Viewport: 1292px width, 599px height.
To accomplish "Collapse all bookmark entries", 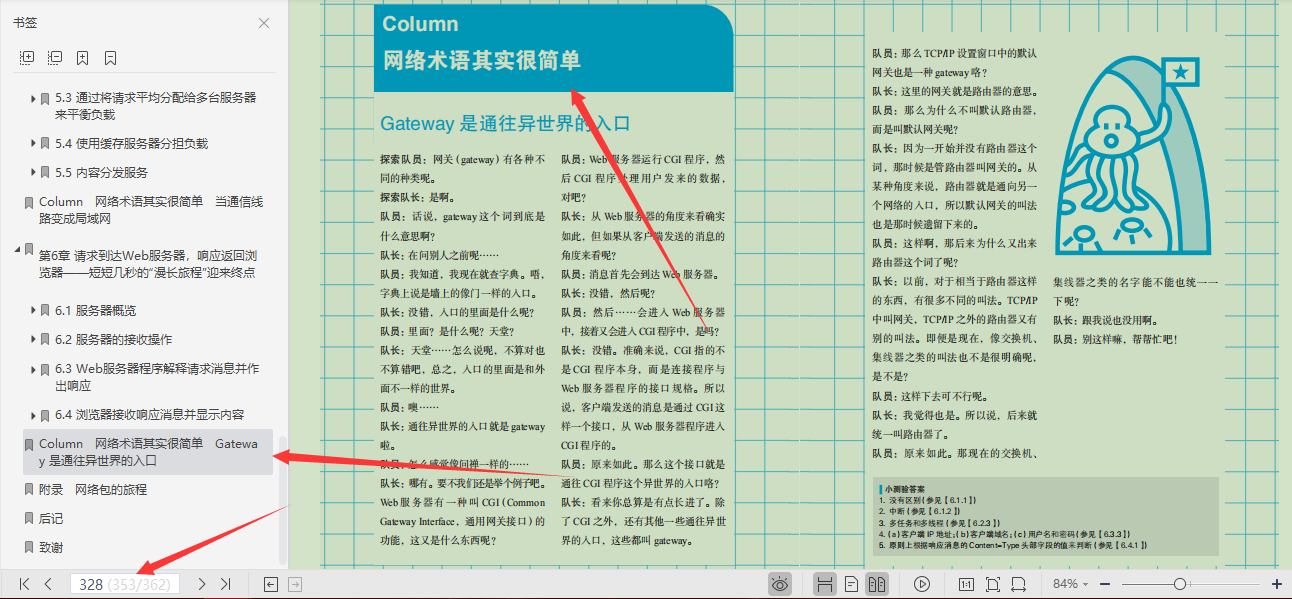I will pos(55,57).
